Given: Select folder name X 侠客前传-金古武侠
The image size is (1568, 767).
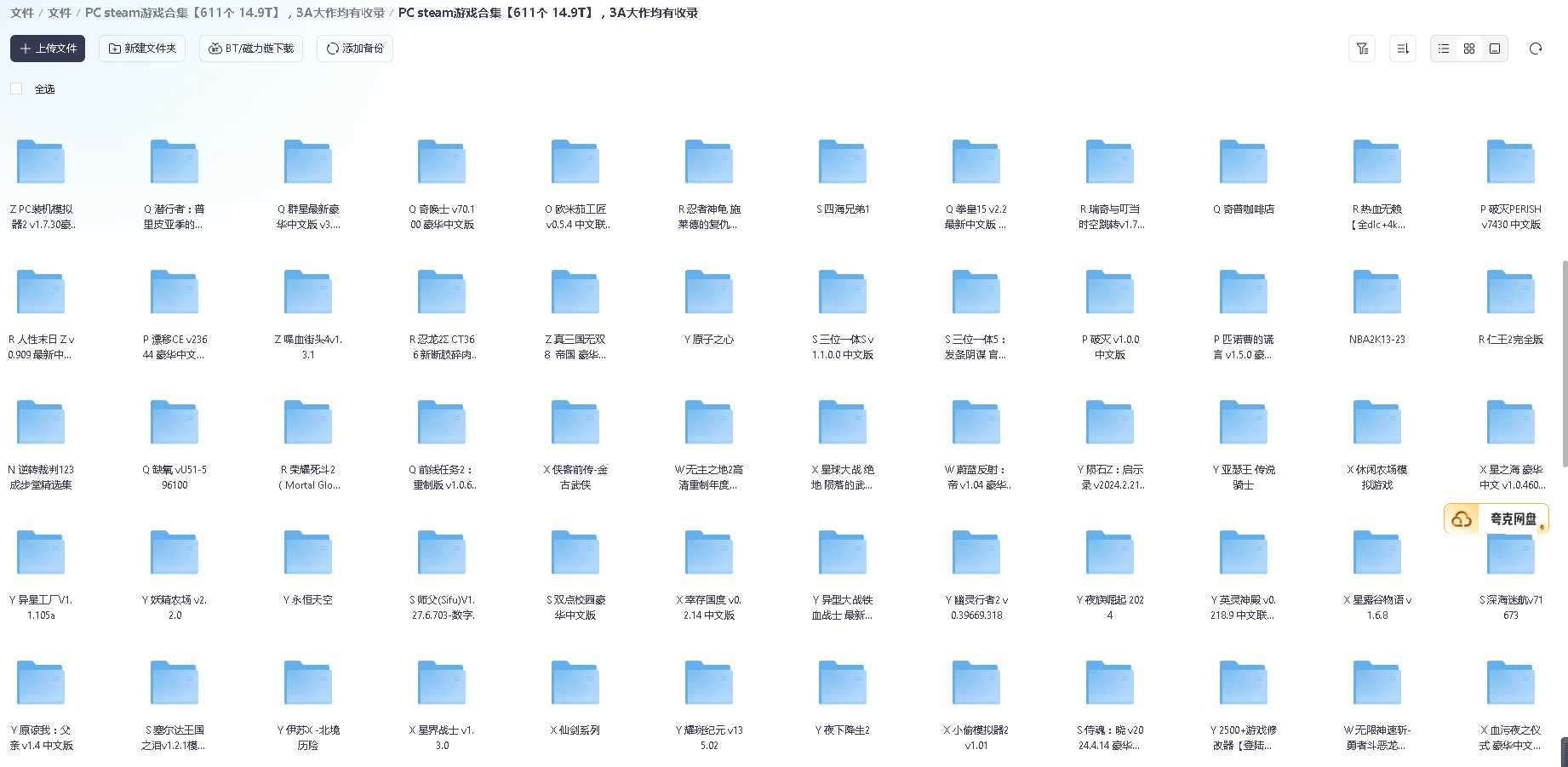Looking at the screenshot, I should (575, 477).
